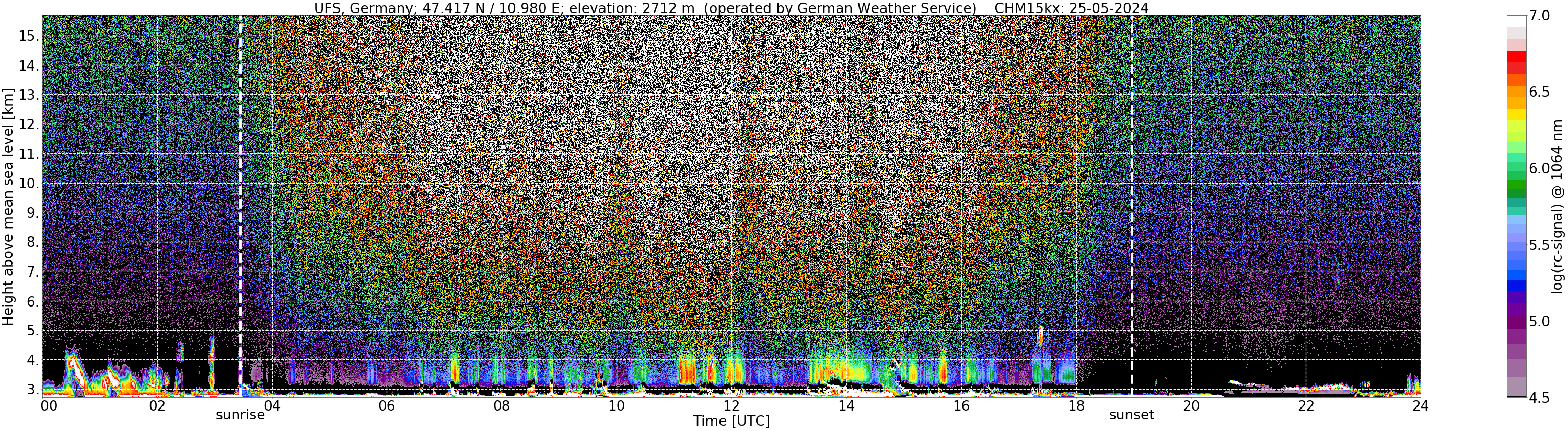Viewport: 1568px width, 431px height.
Task: Click the sunrise label below the axis
Action: click(240, 415)
